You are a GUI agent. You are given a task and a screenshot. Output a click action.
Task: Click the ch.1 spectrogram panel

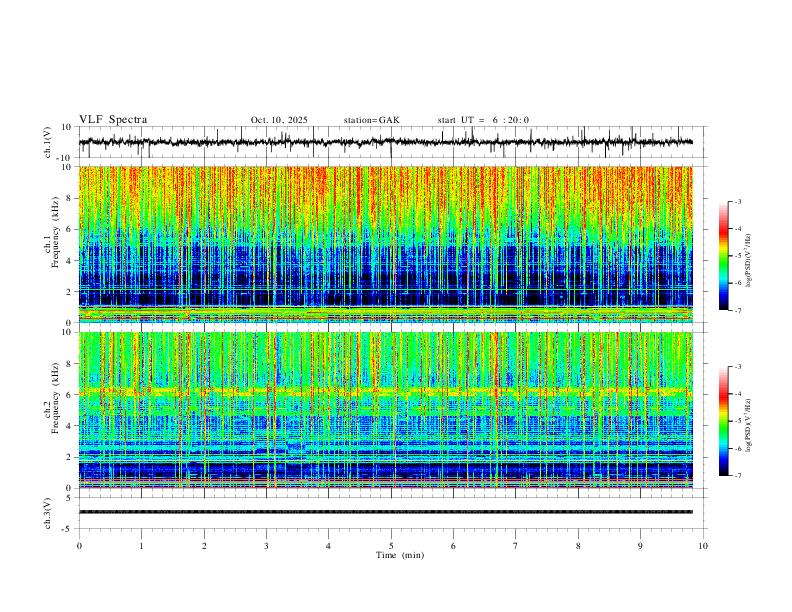386,244
